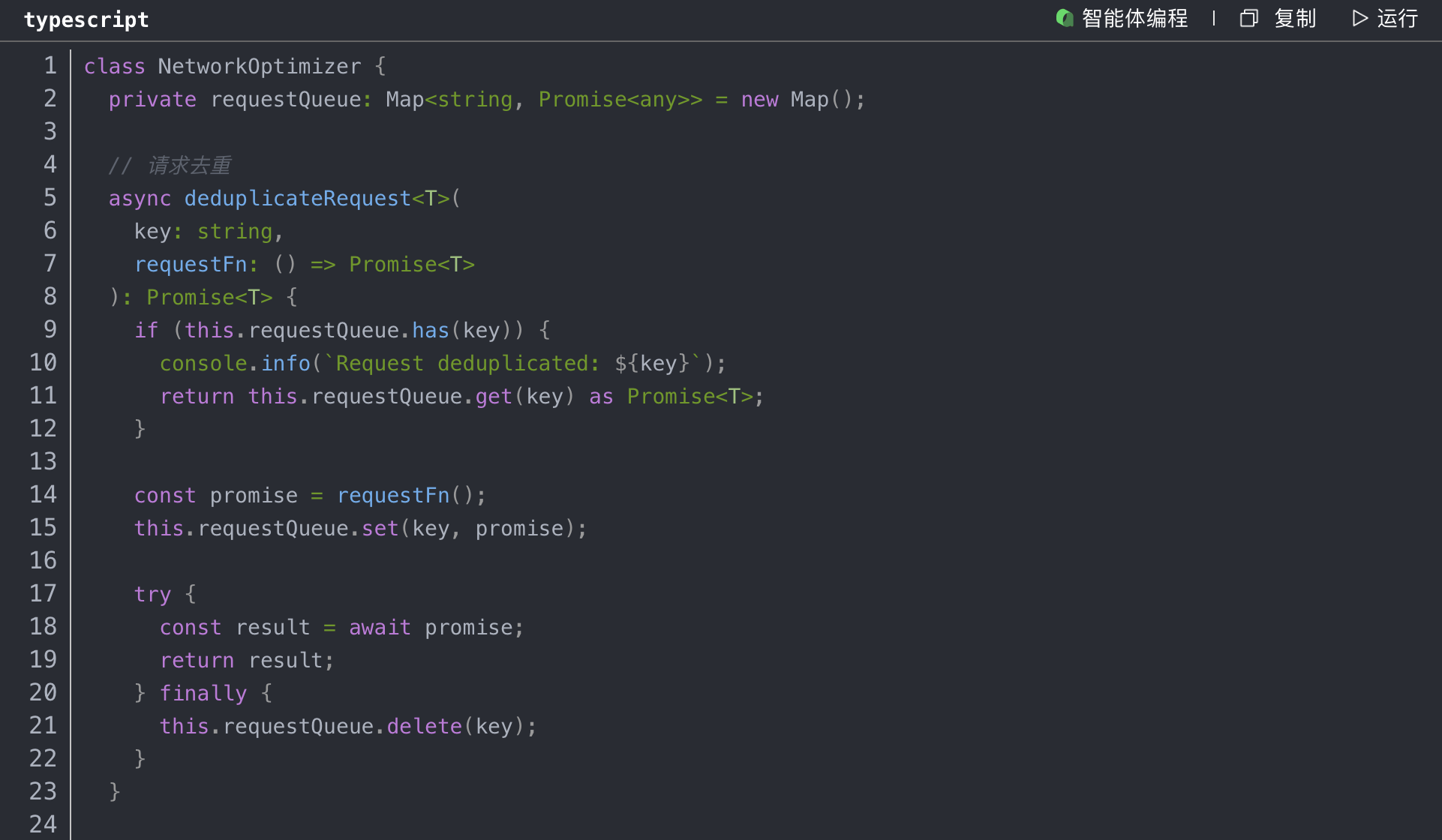1442x840 pixels.
Task: Click the run play triangle icon
Action: [x=1359, y=18]
